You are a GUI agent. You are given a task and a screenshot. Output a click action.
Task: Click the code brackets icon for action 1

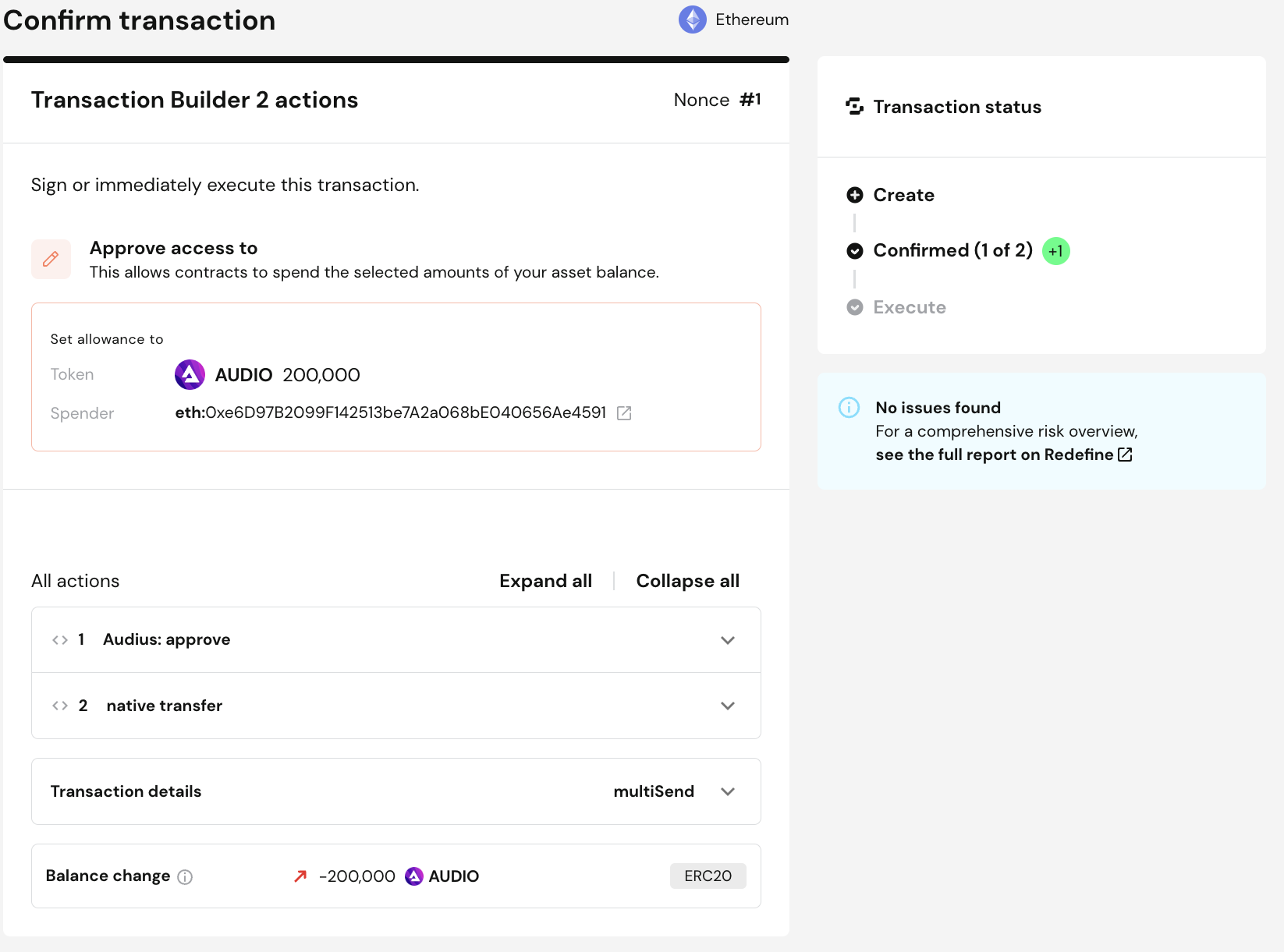(60, 640)
